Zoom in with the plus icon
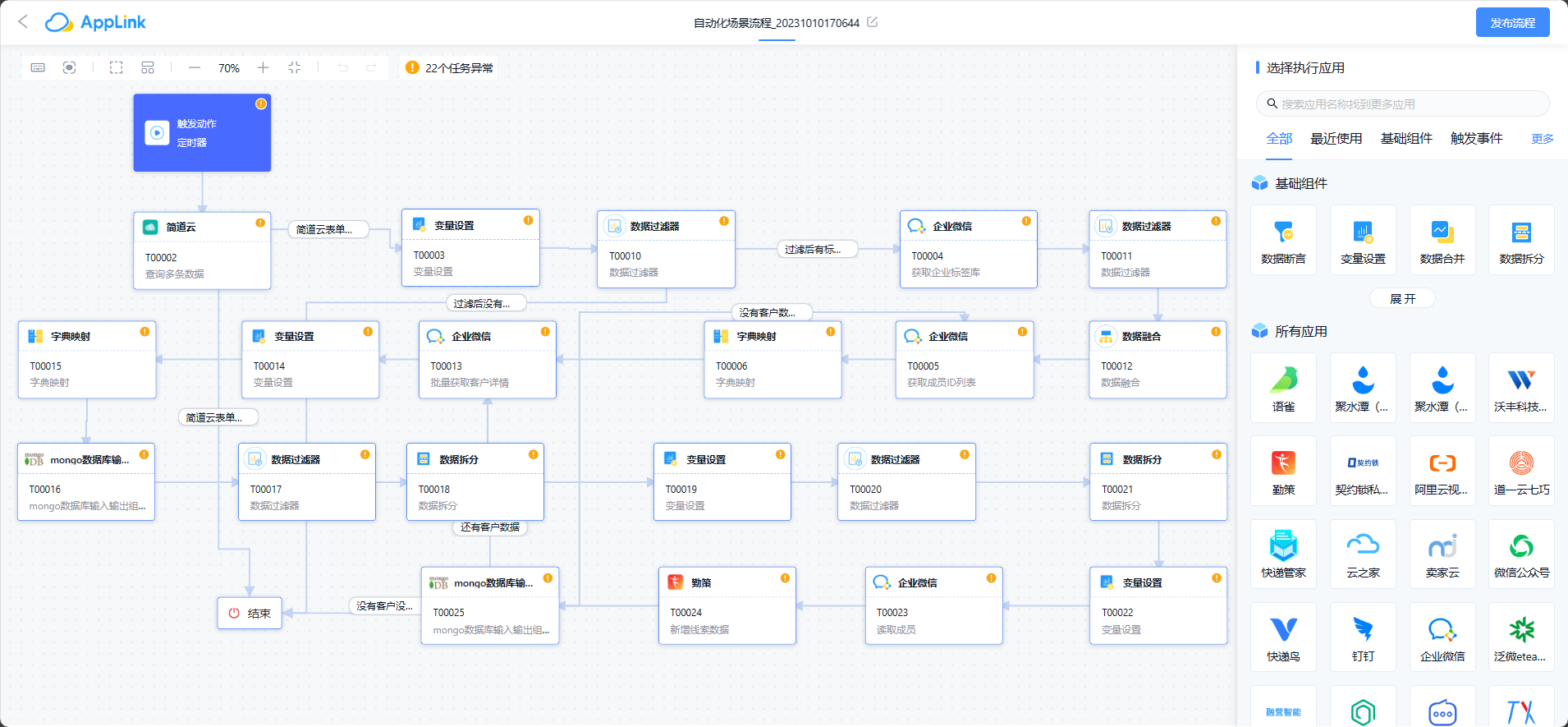This screenshot has height=727, width=1568. click(263, 67)
